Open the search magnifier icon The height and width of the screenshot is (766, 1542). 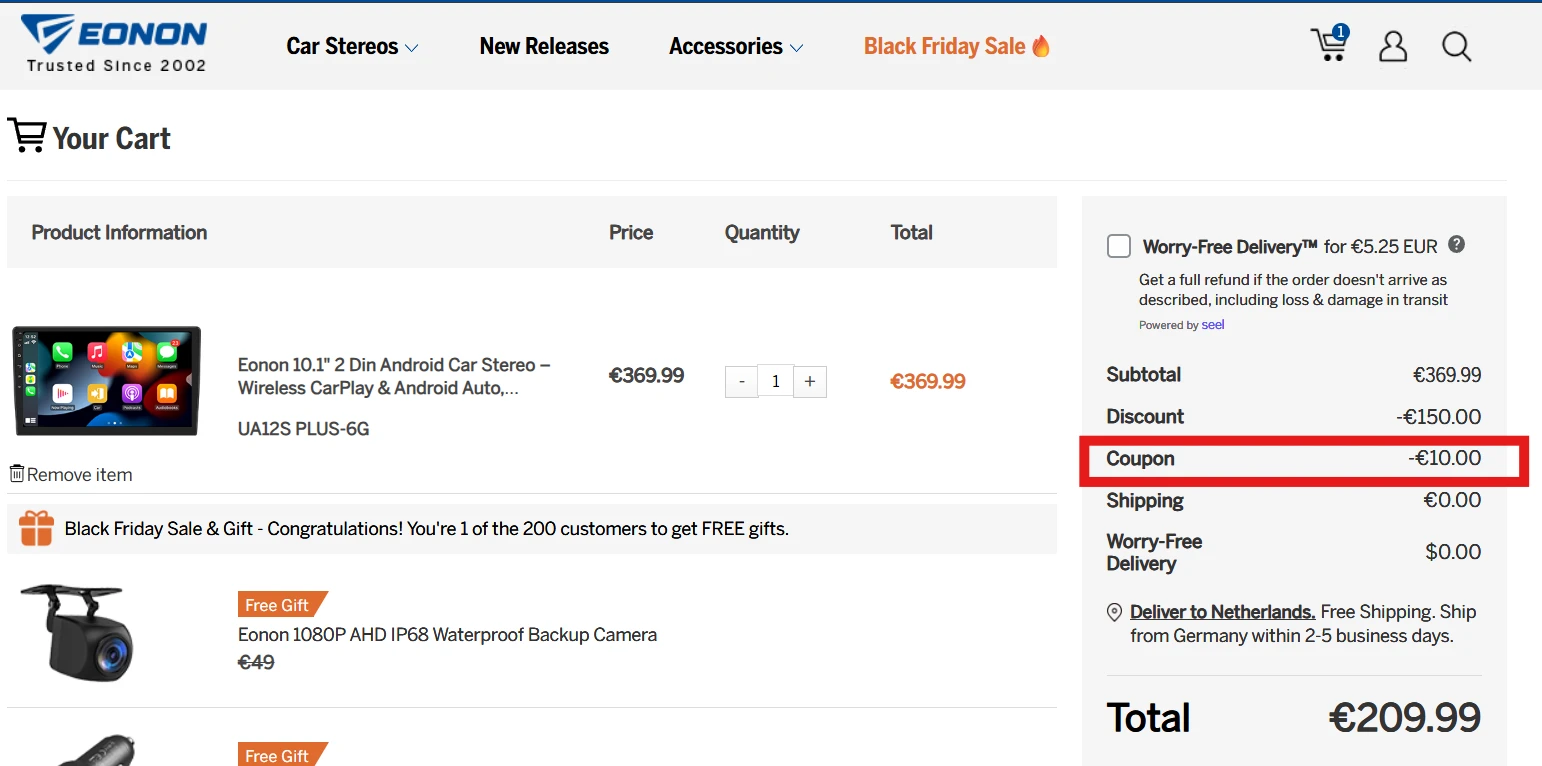click(x=1456, y=46)
